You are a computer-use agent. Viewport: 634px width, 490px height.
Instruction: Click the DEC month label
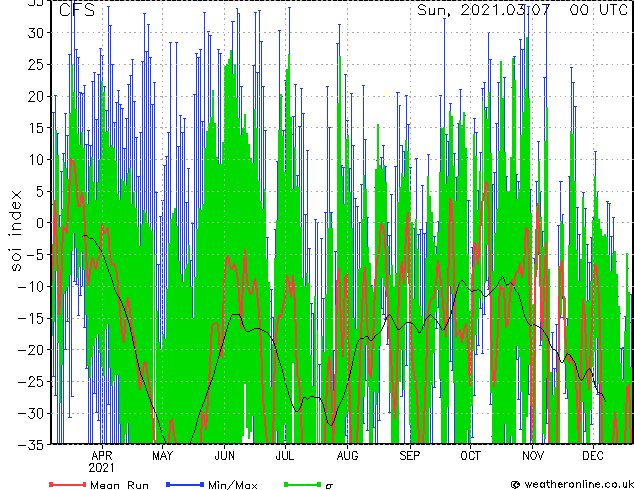tap(593, 456)
